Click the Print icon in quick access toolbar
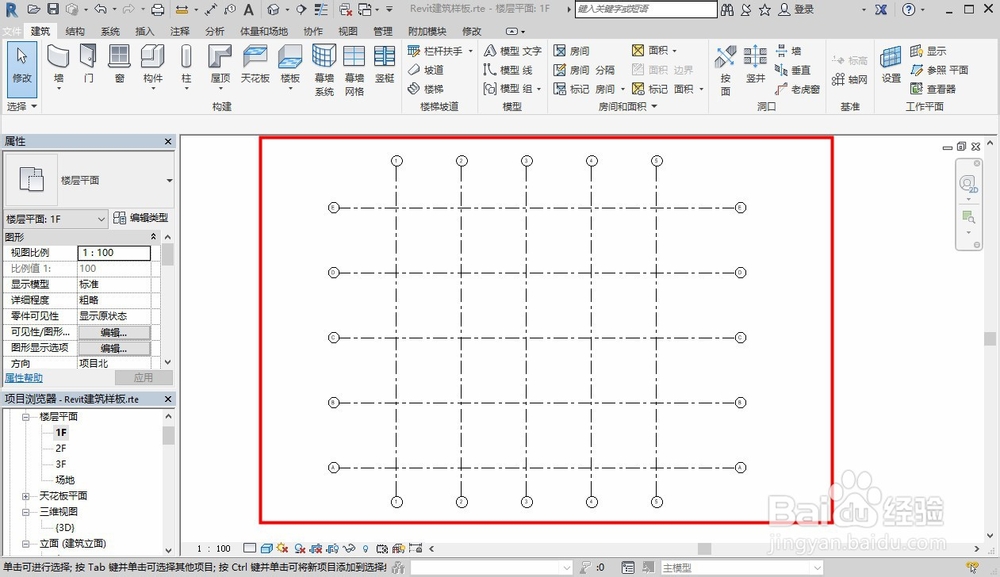1000x577 pixels. tap(158, 9)
